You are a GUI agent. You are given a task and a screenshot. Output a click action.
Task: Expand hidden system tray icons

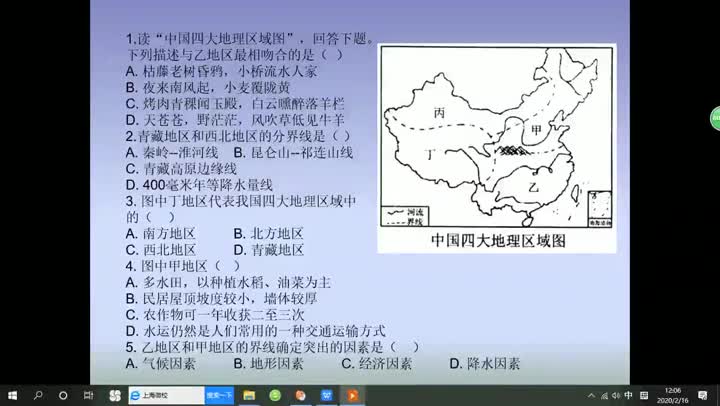coord(591,395)
